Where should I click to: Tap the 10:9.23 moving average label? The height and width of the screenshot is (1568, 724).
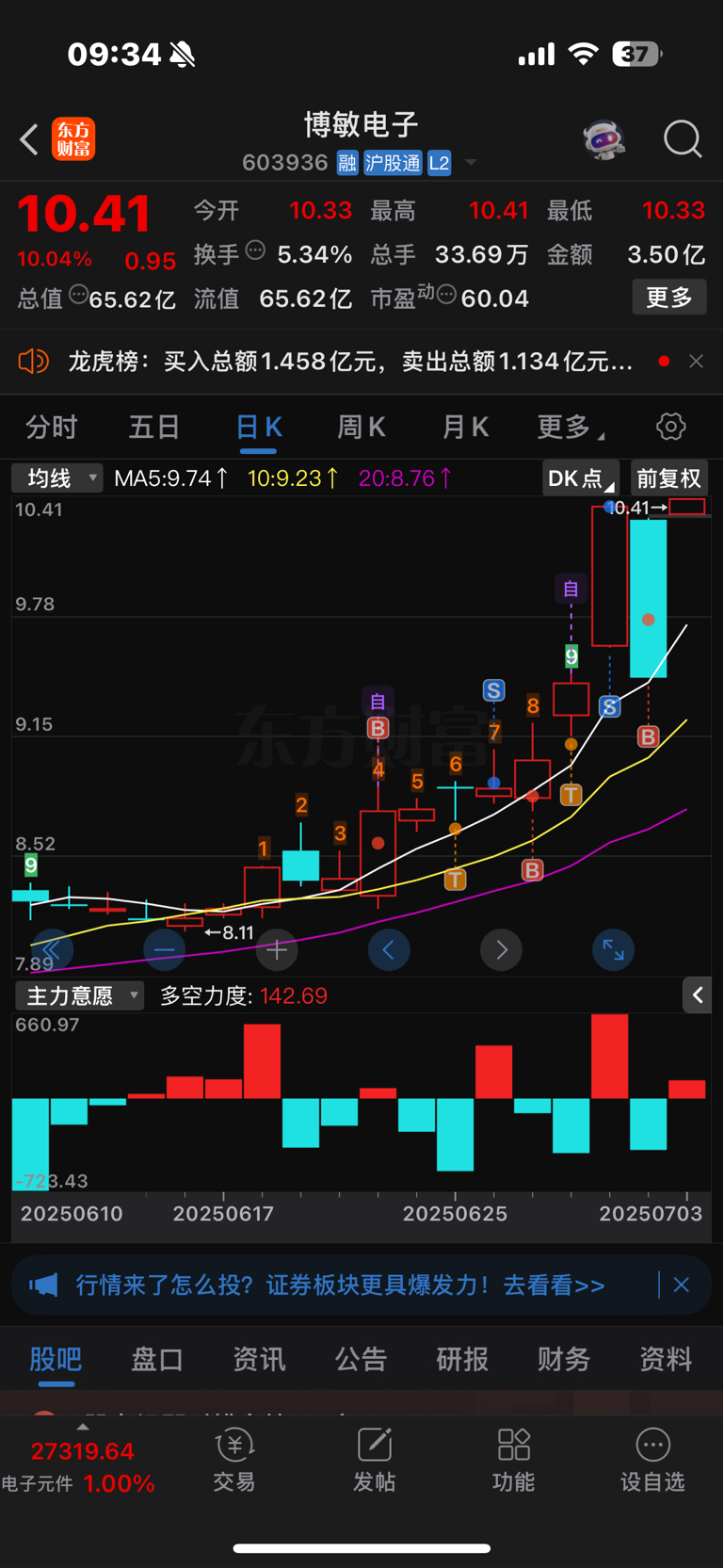point(294,478)
